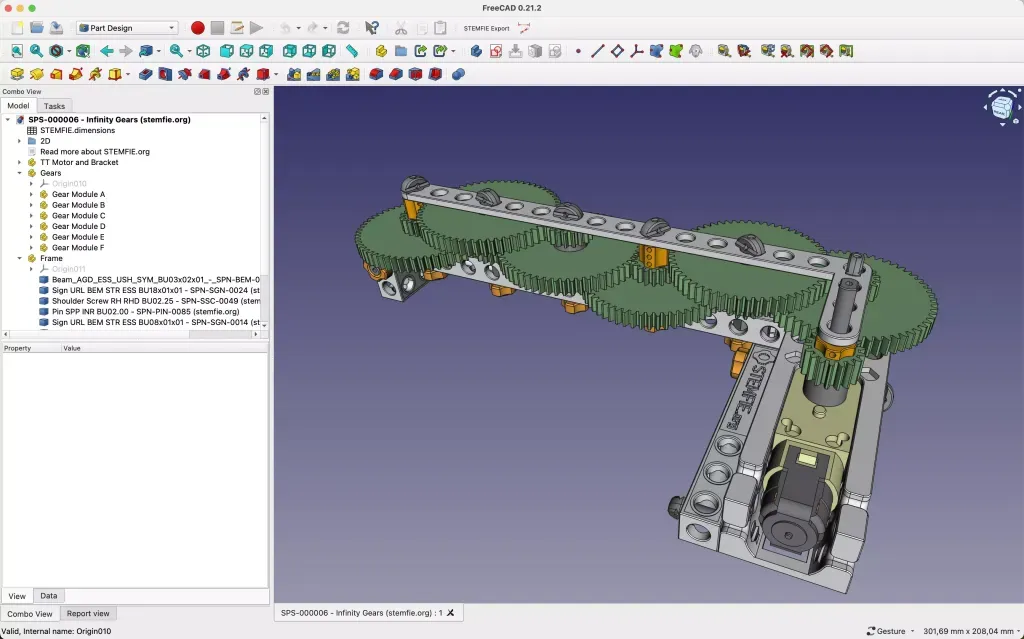Click the Open document folder icon
This screenshot has width=1024, height=639.
tap(36, 28)
